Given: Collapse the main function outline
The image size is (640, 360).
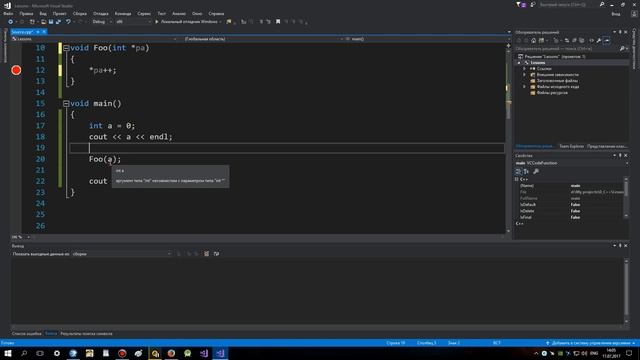Looking at the screenshot, I should (66, 104).
